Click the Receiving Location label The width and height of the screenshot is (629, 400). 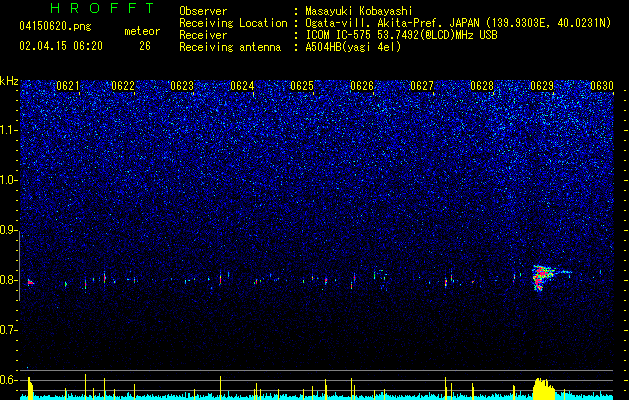tap(233, 23)
